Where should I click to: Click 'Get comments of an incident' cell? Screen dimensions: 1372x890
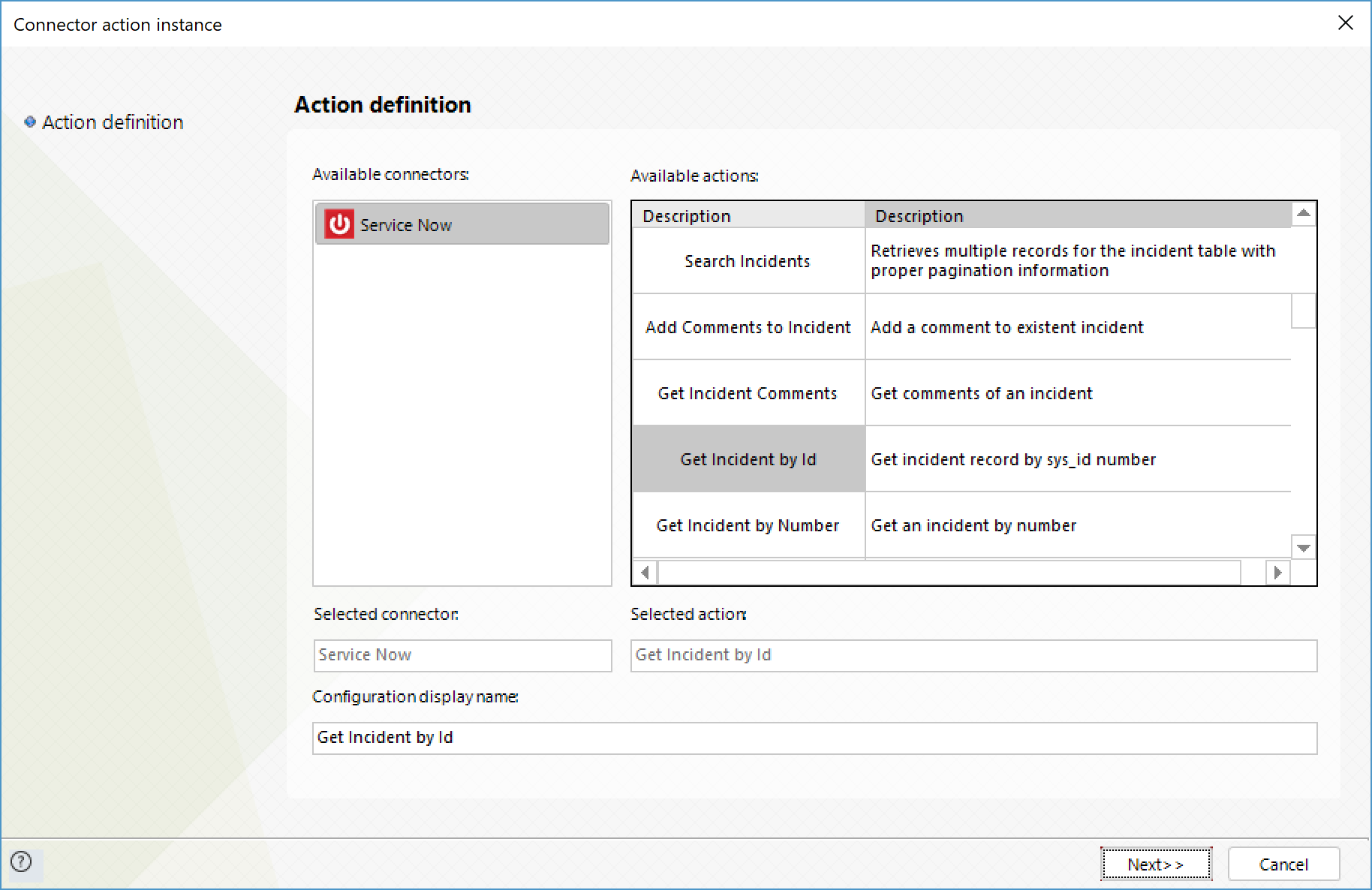pyautogui.click(x=1078, y=392)
